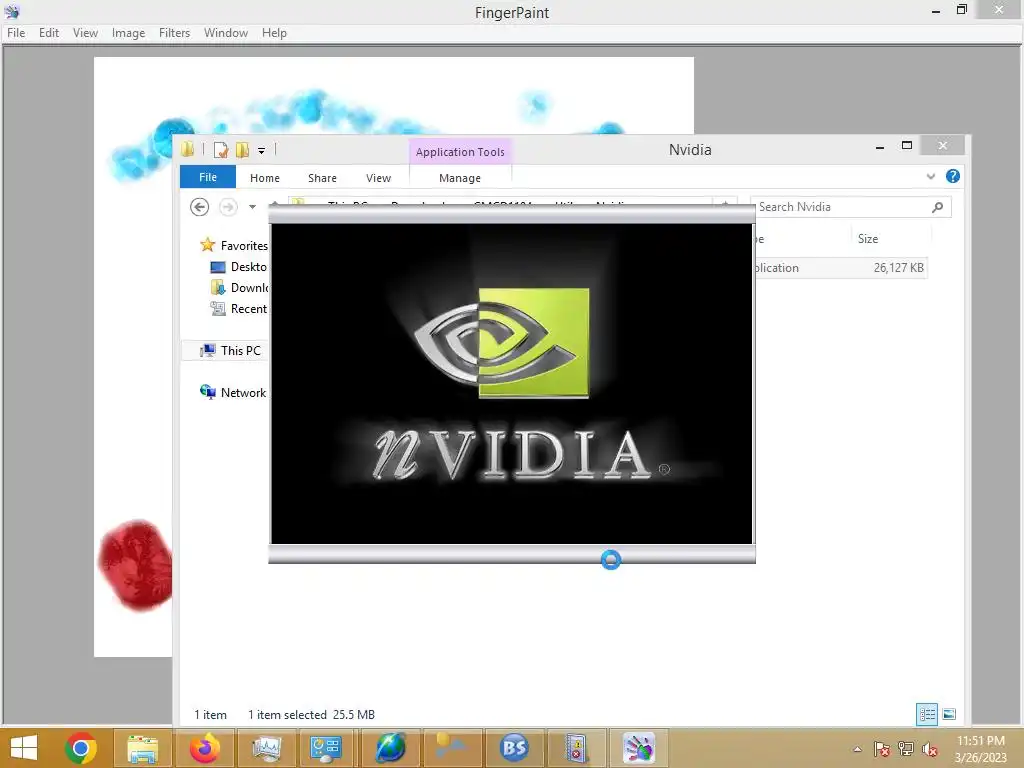Open the installer taskbar icon with warning
Screen dimensions: 1024x768
(576, 748)
